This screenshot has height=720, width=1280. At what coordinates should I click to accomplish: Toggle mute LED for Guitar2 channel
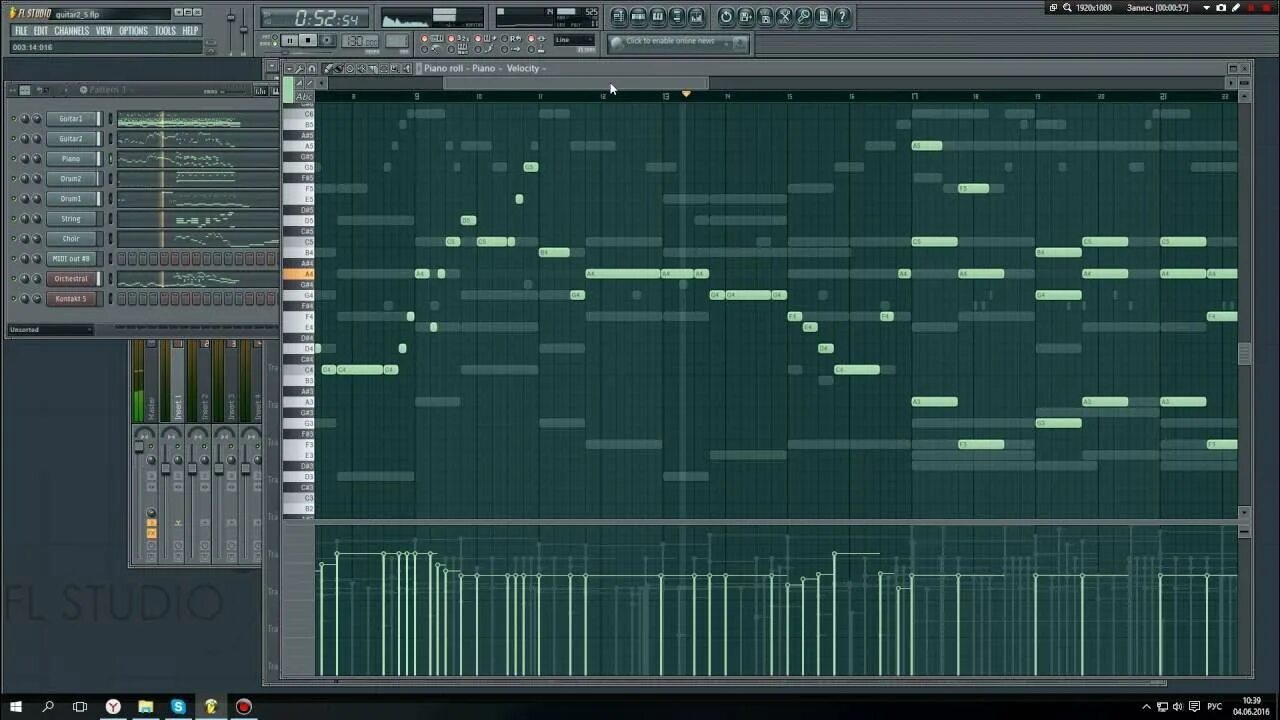(14, 139)
